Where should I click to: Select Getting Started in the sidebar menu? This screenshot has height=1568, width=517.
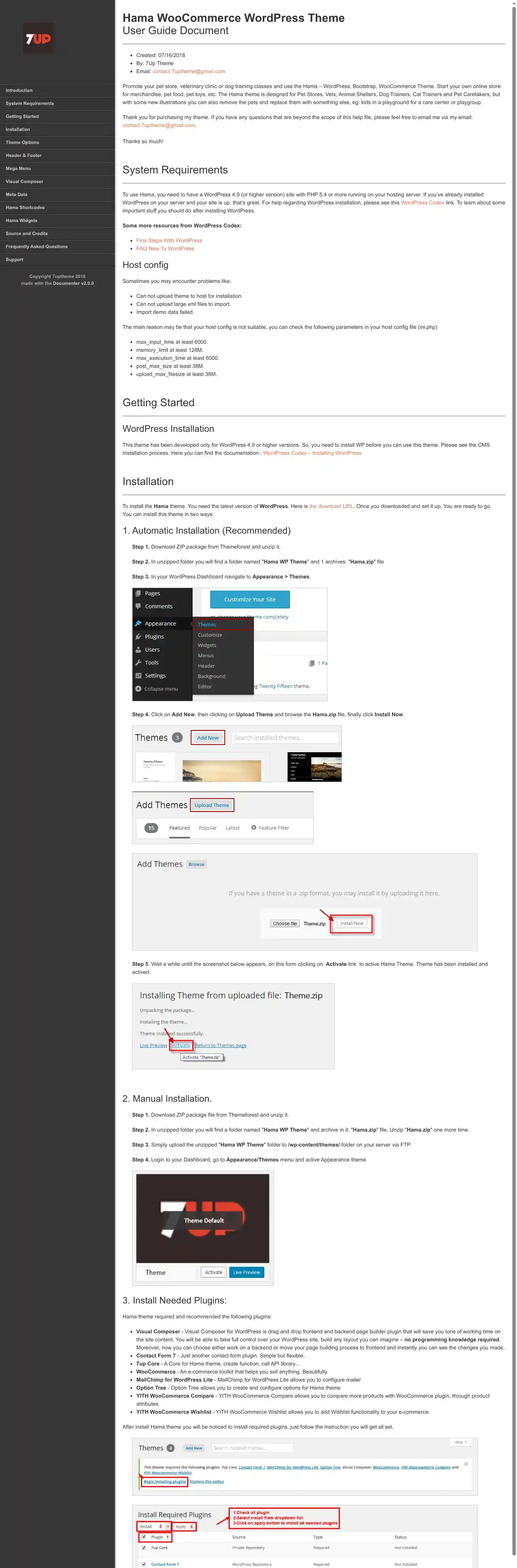point(57,116)
